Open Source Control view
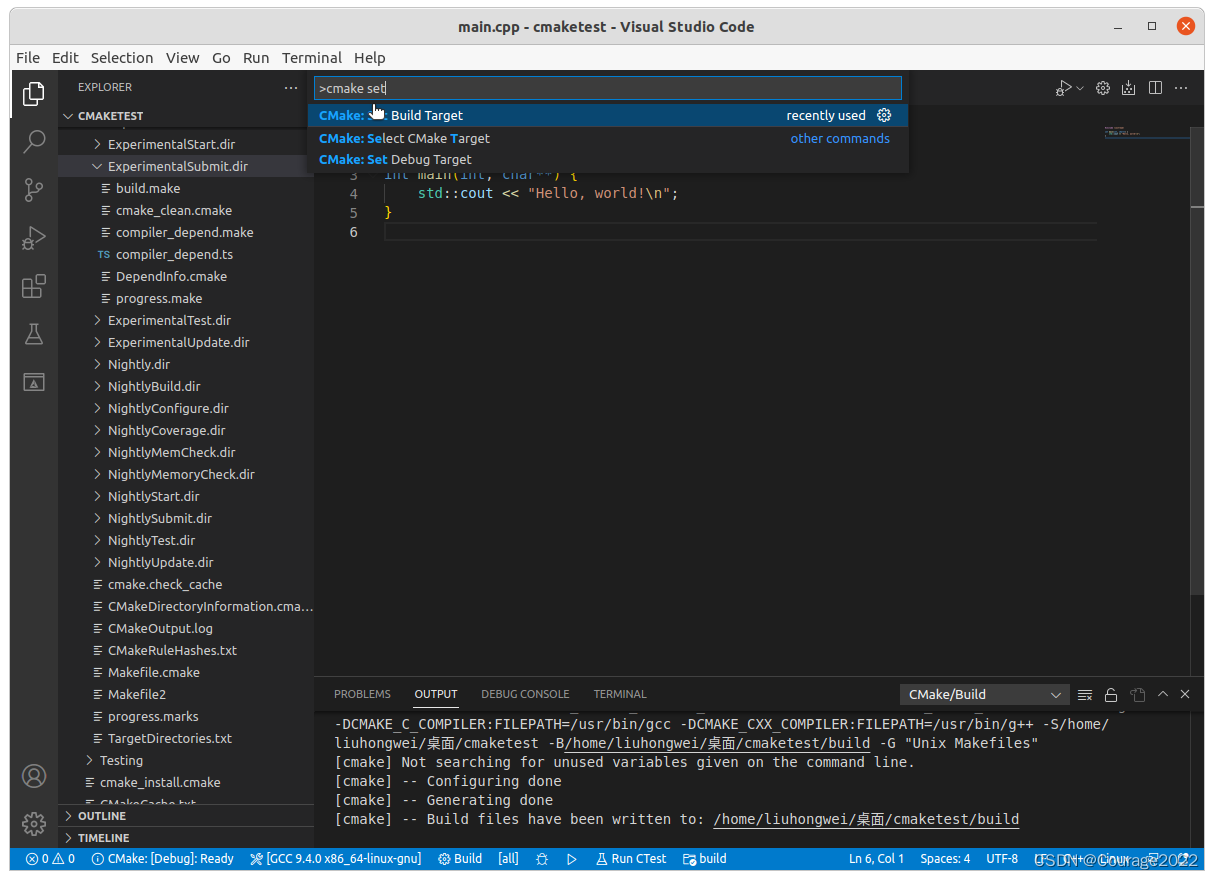1214x880 pixels. [34, 189]
